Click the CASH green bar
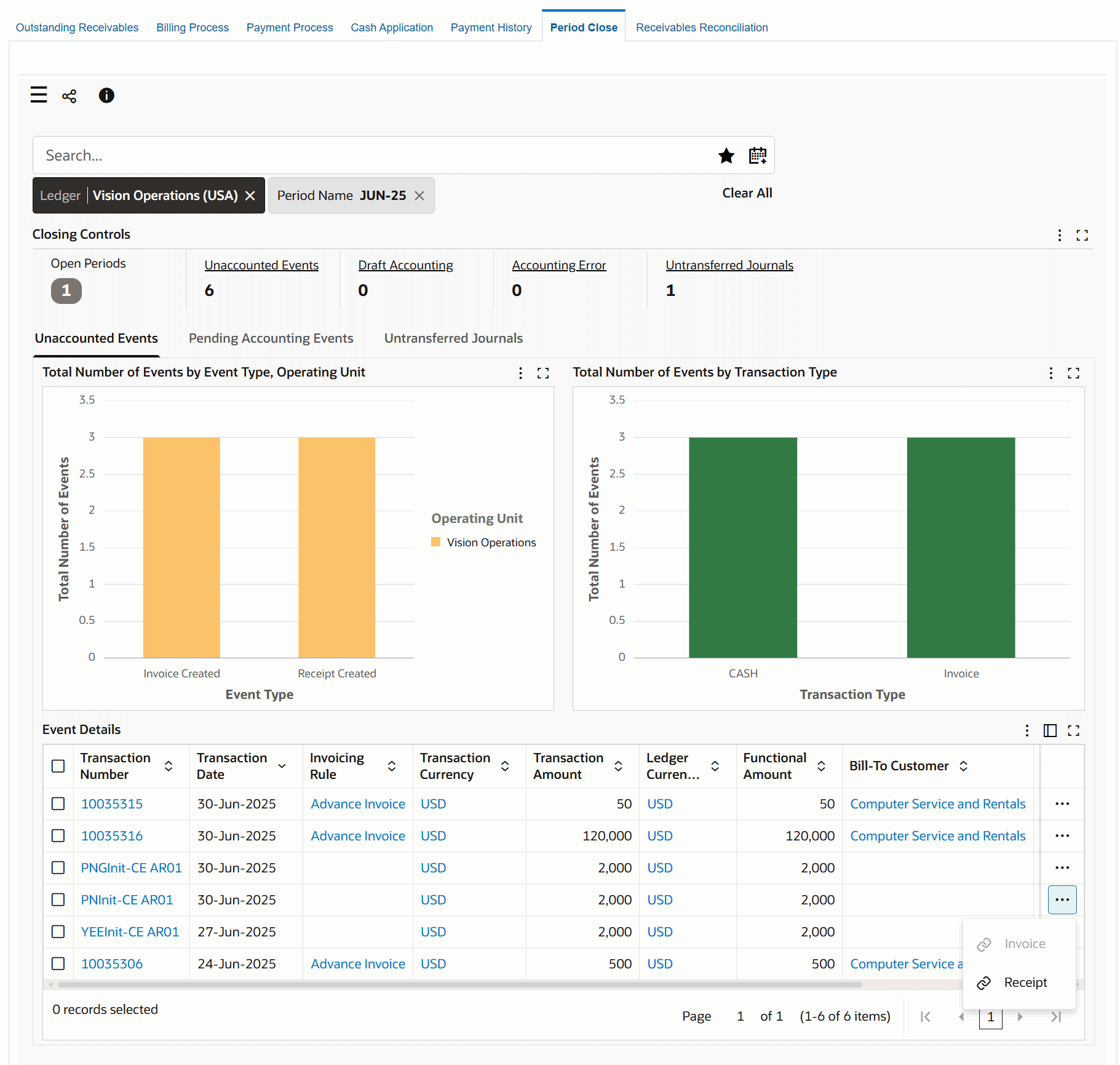Viewport: 1120px width, 1065px height. (743, 548)
